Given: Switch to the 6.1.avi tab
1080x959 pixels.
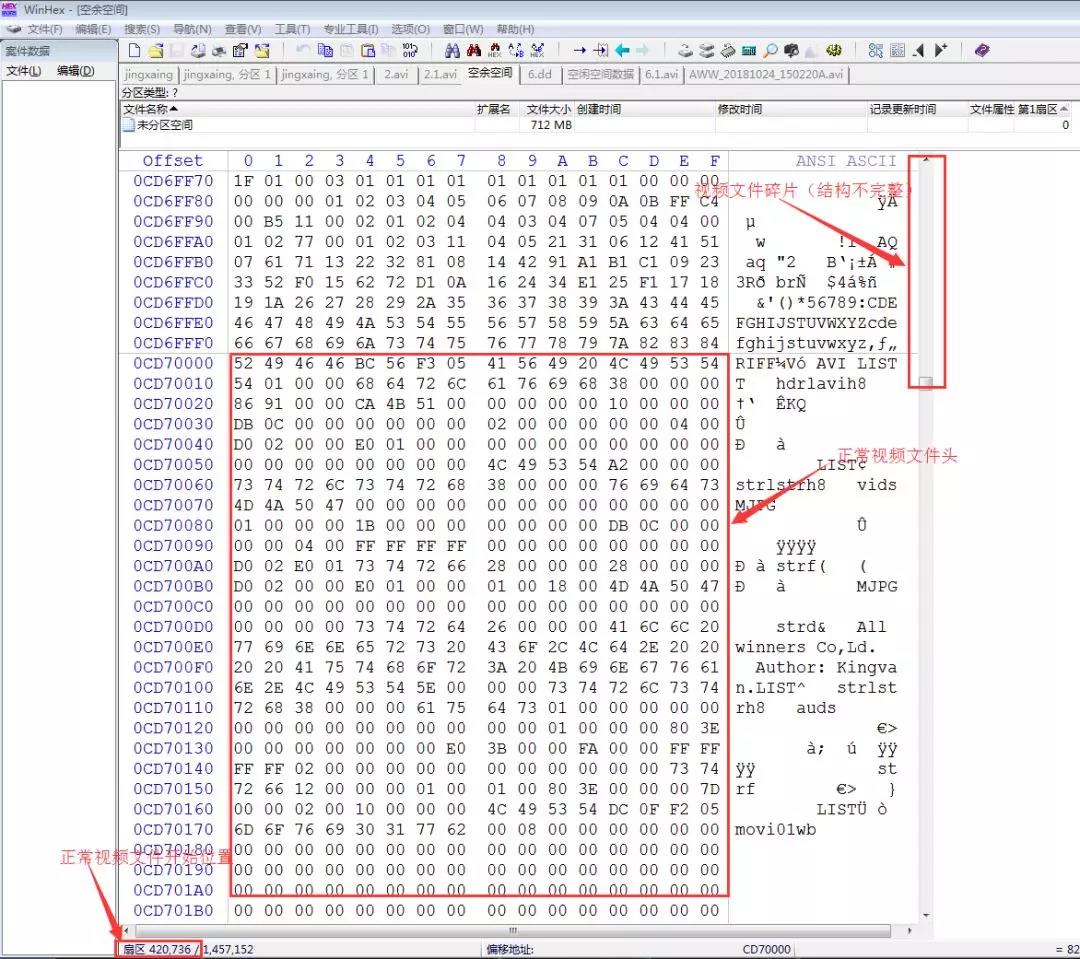Looking at the screenshot, I should [x=661, y=74].
